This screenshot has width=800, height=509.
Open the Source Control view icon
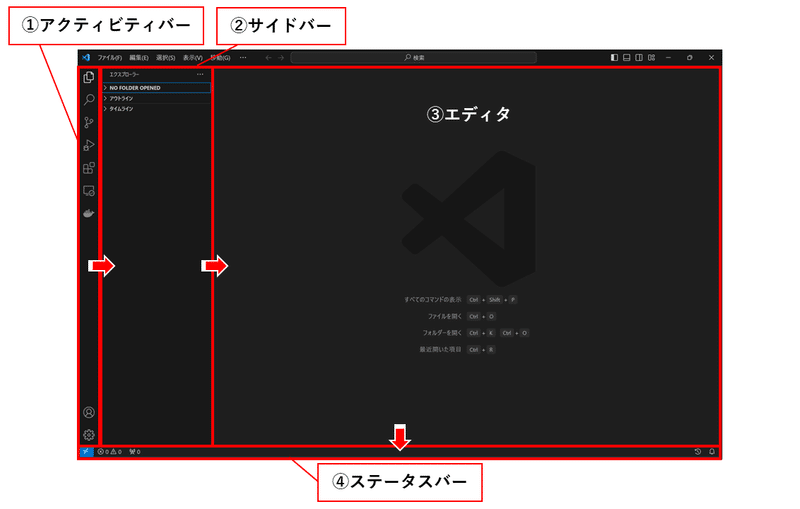[x=89, y=122]
